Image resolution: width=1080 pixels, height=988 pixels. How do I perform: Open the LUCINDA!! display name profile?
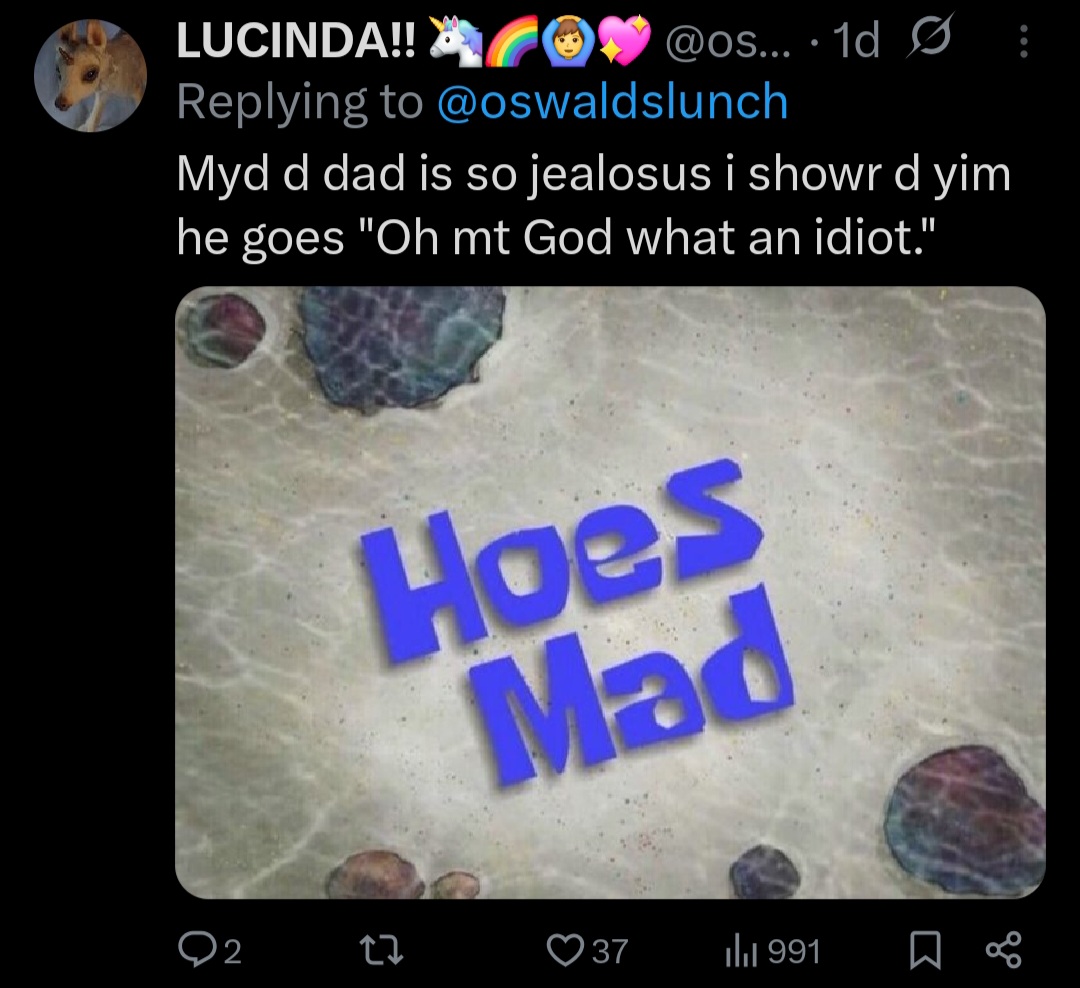[296, 41]
